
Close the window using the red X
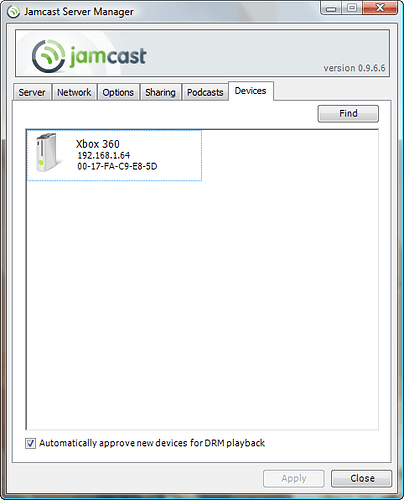pyautogui.click(x=380, y=8)
